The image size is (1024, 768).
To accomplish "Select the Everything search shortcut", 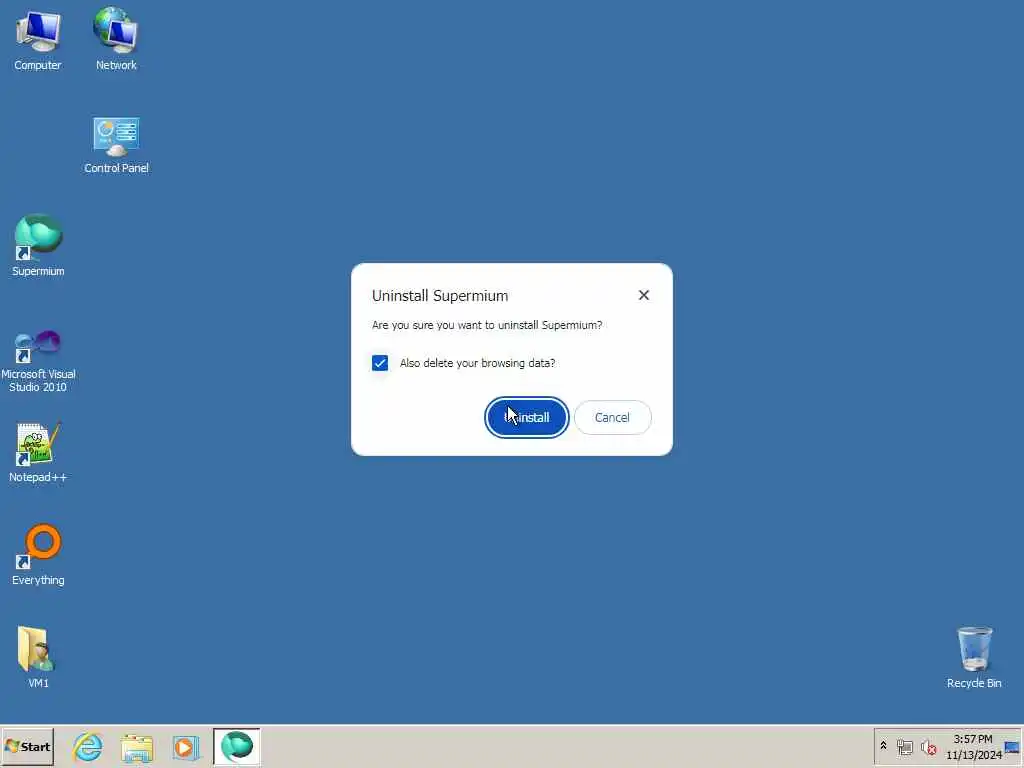I will 38,554.
